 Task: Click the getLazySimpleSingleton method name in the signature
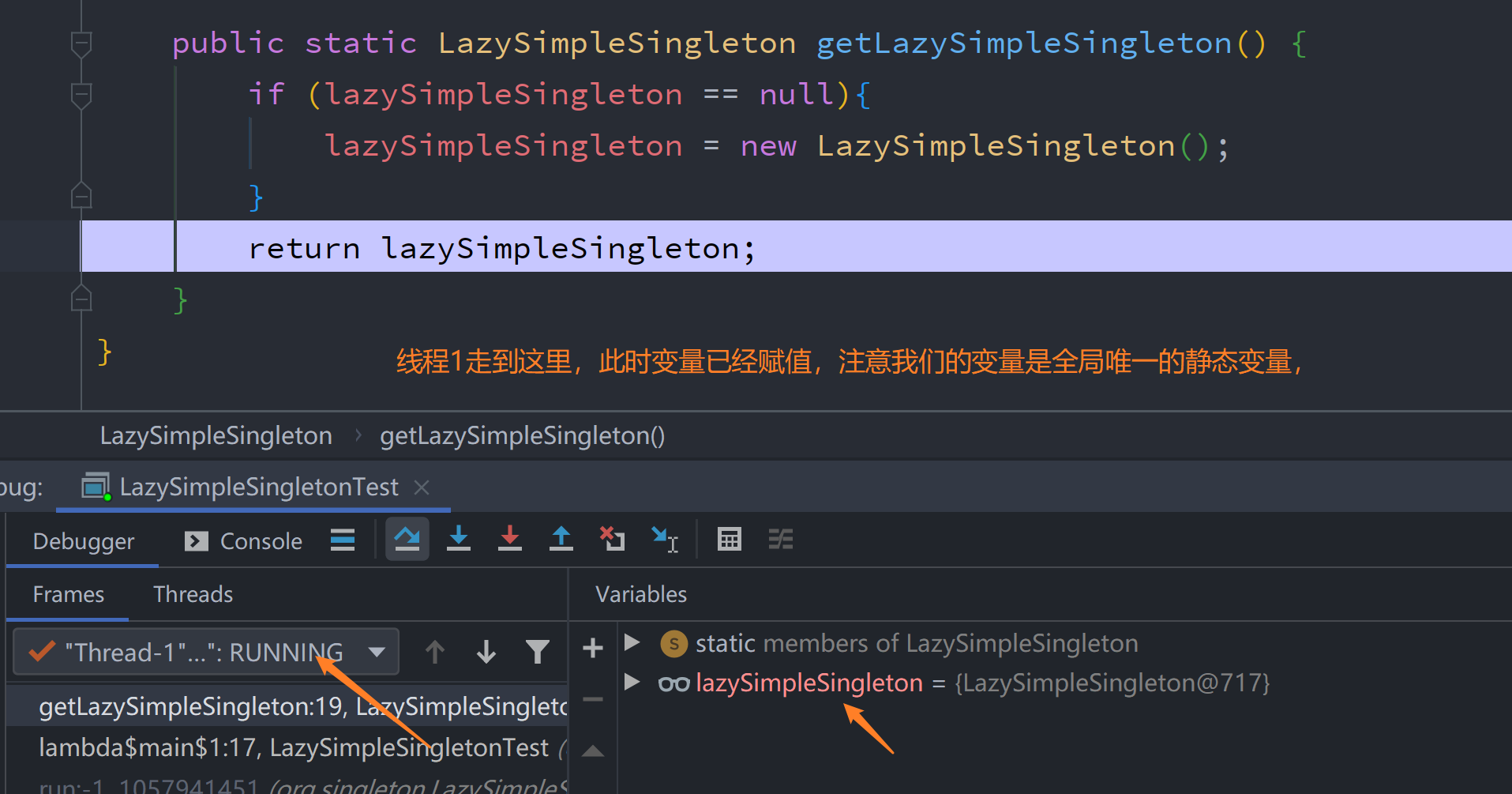pos(1024,43)
